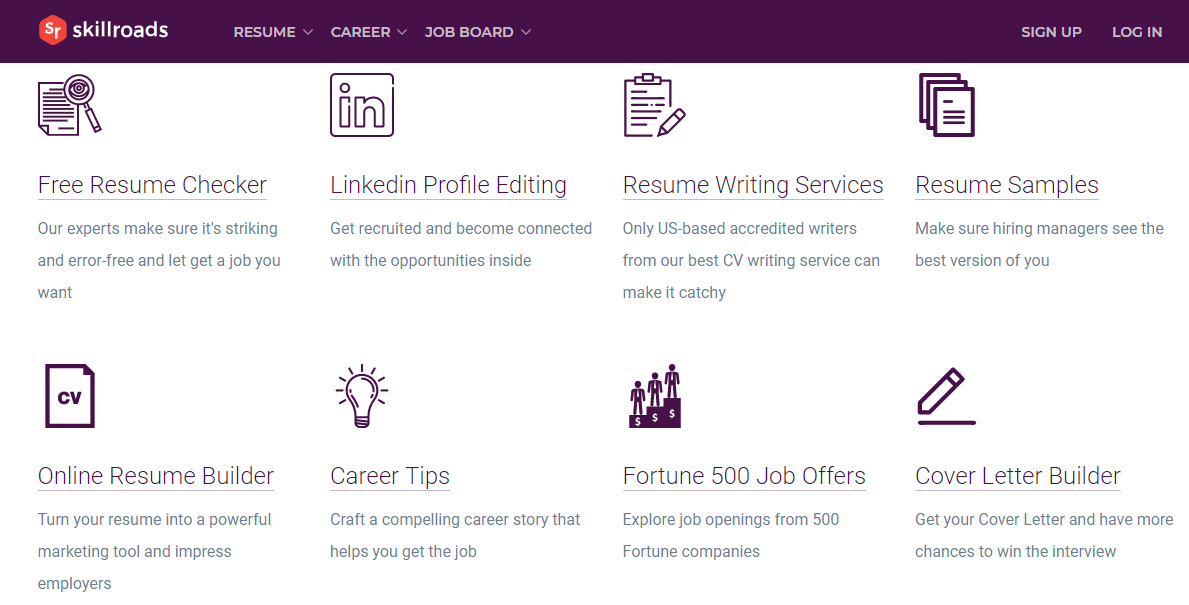Open the Linkedin Profile Editing link
This screenshot has height=605, width=1189.
[x=448, y=185]
